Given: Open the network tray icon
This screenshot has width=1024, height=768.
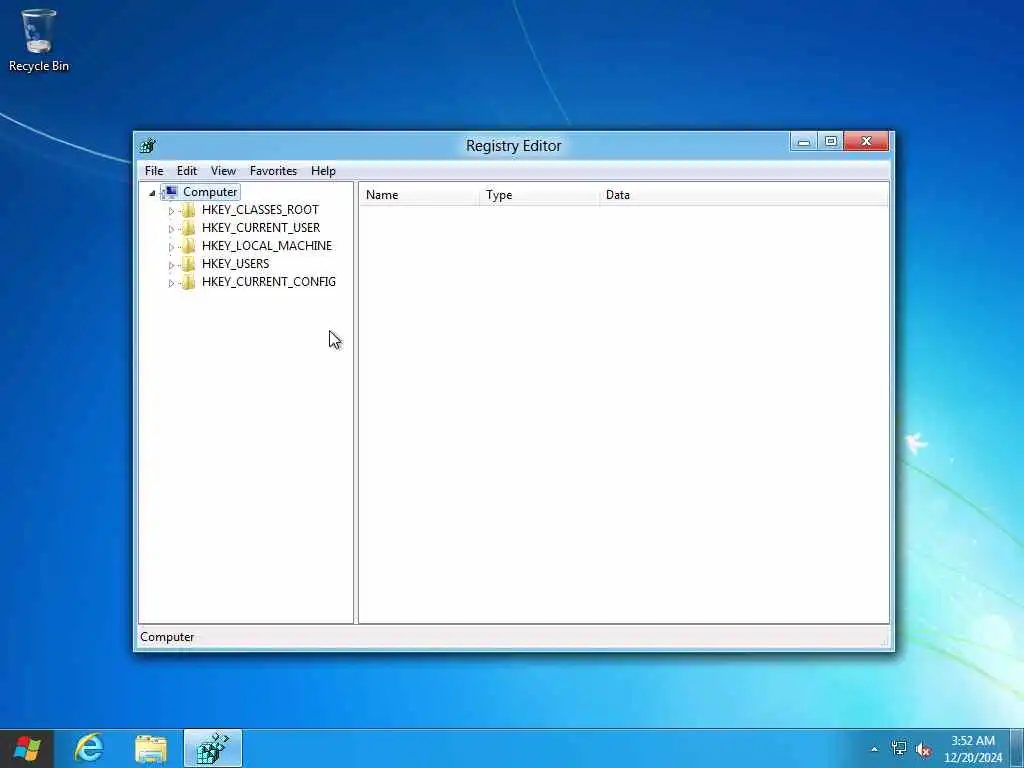Looking at the screenshot, I should click(899, 748).
